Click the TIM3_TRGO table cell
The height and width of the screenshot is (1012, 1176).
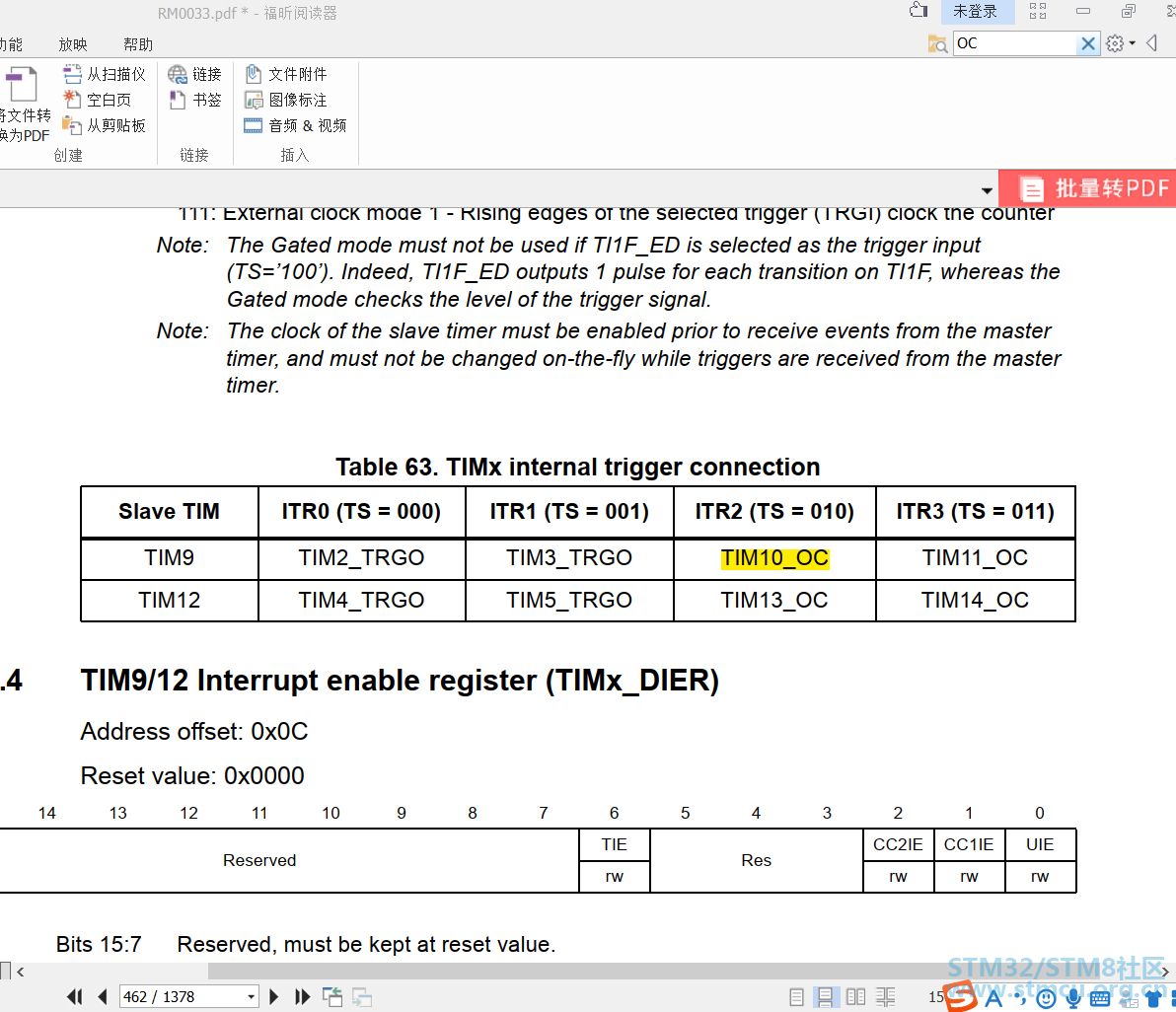pyautogui.click(x=569, y=558)
